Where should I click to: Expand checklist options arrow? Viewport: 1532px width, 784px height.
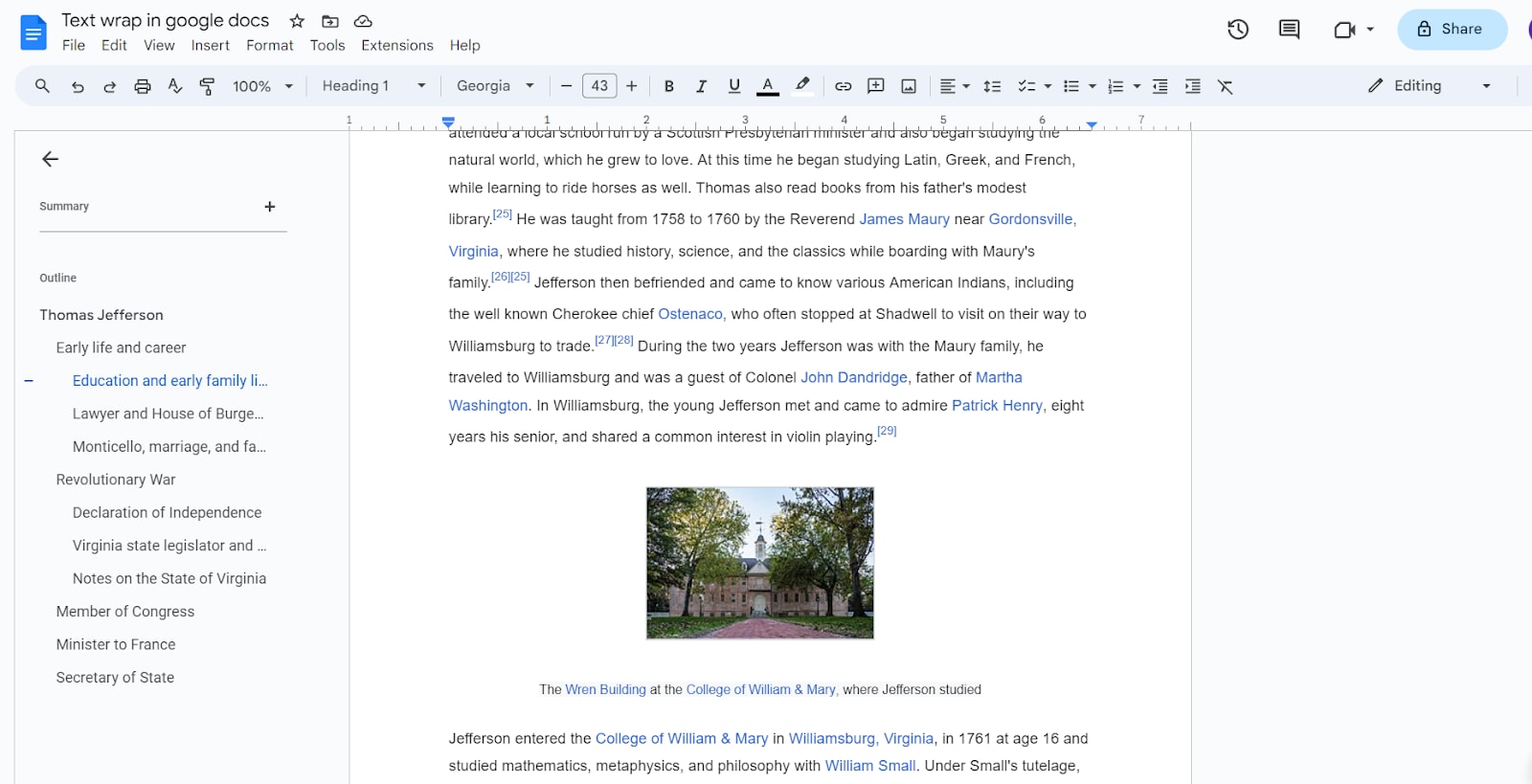tap(1048, 86)
